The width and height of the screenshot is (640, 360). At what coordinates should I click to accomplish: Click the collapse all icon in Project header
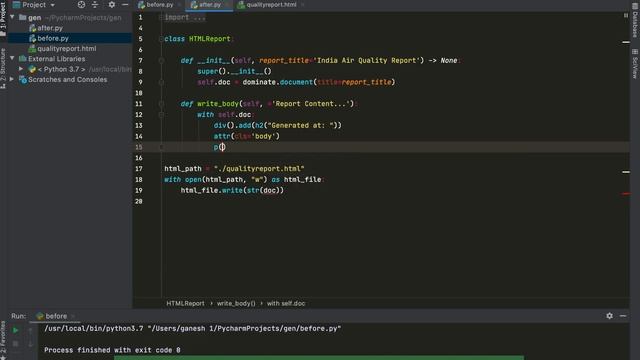coord(95,5)
